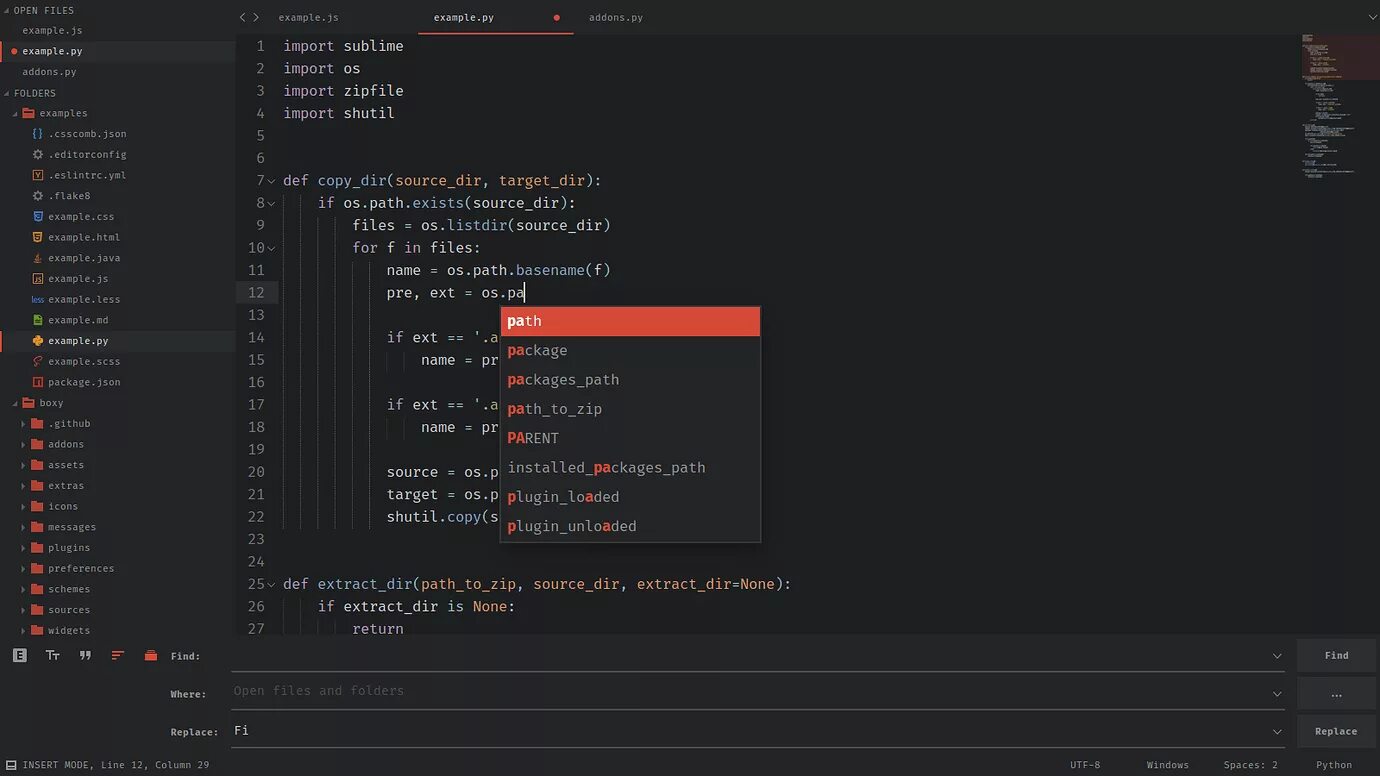
Task: Change encoding via UTF-8 status item
Action: (1085, 765)
